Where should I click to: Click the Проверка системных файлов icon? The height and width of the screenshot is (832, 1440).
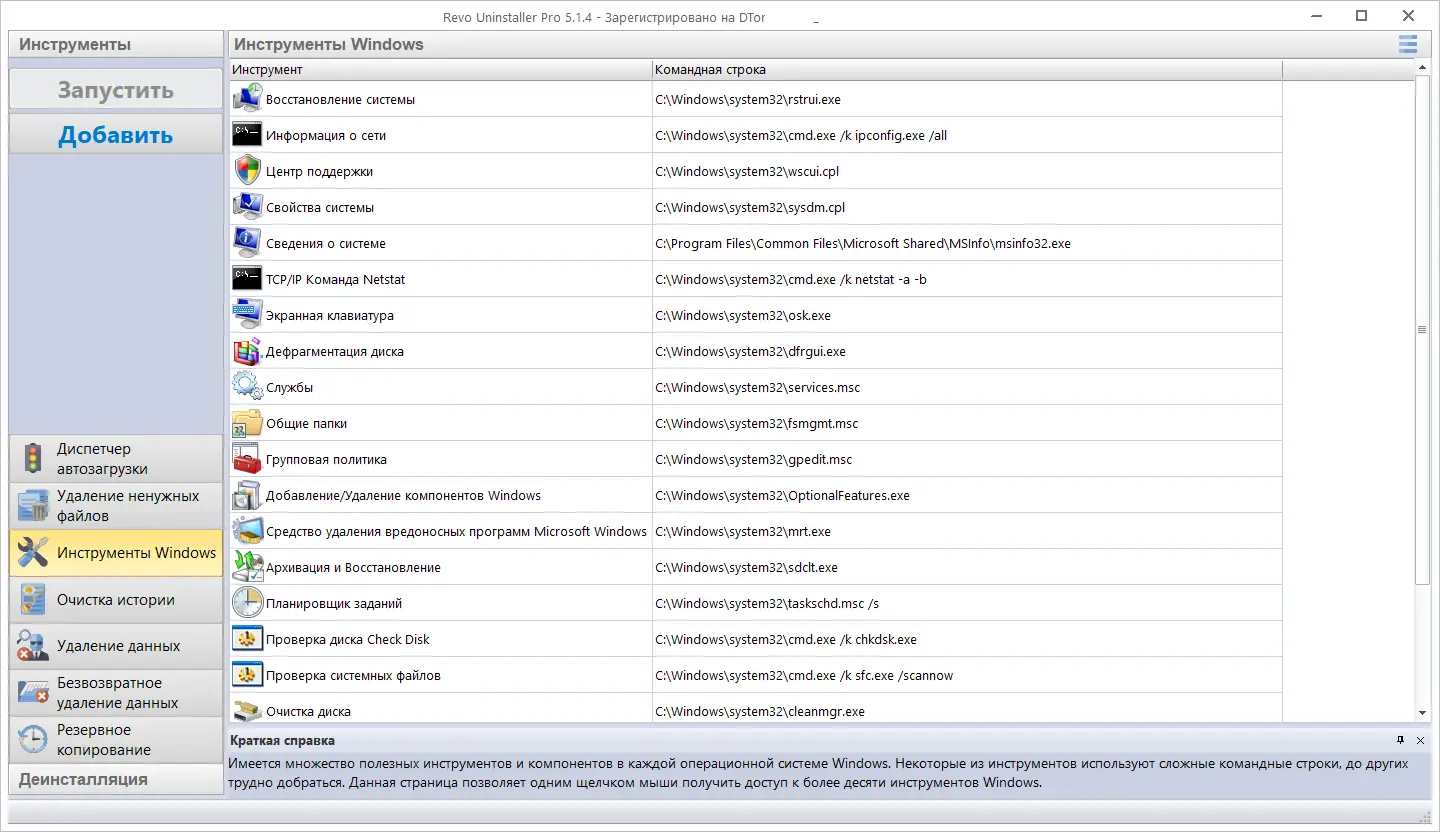tap(247, 675)
